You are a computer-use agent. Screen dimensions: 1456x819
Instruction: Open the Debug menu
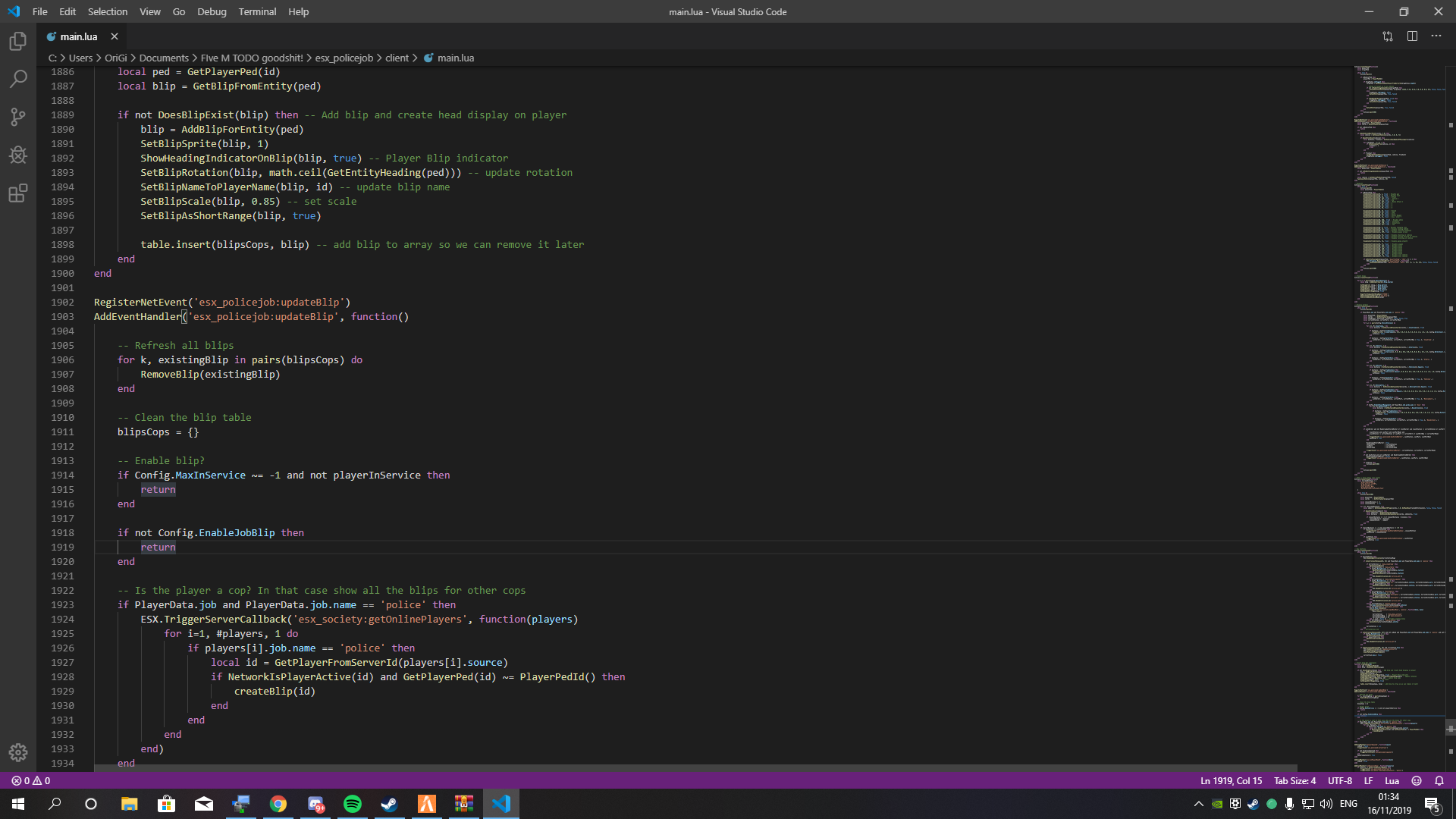[x=212, y=11]
